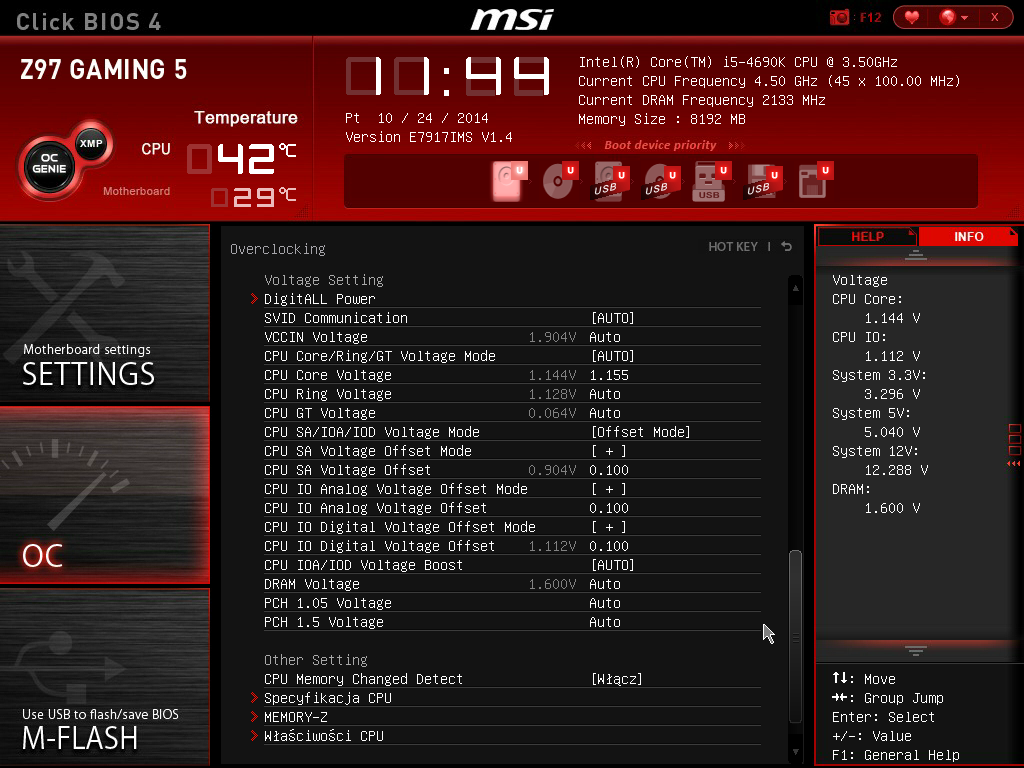Collapse info panel using top handle

click(916, 255)
